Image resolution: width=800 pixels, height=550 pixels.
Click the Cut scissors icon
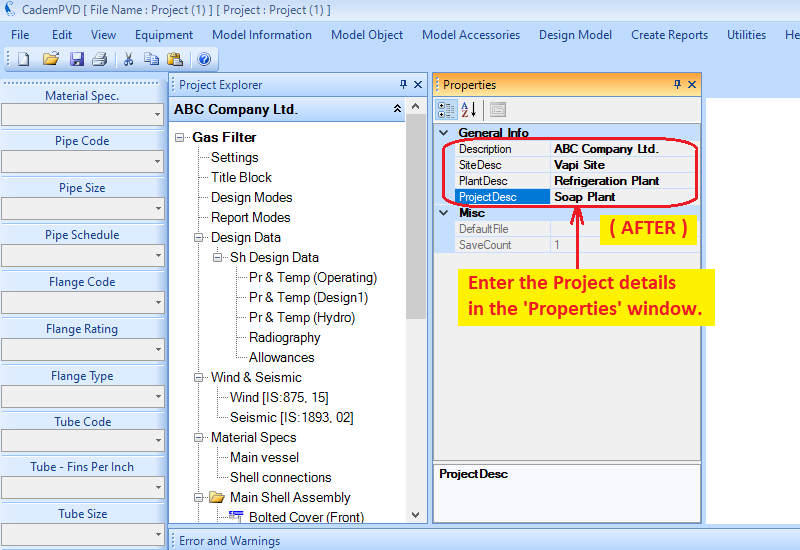pos(128,59)
